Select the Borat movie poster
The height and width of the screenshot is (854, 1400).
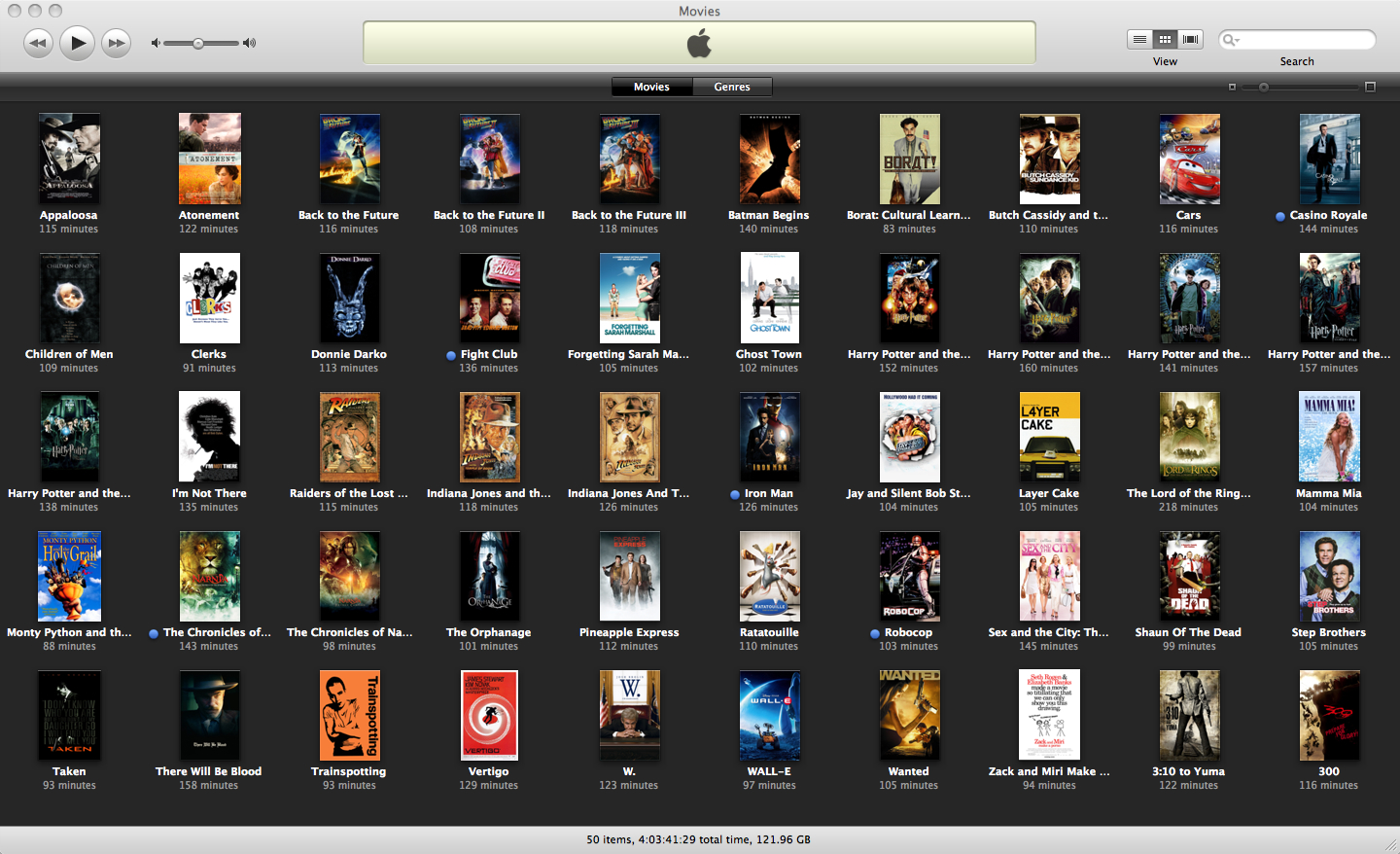pos(909,159)
